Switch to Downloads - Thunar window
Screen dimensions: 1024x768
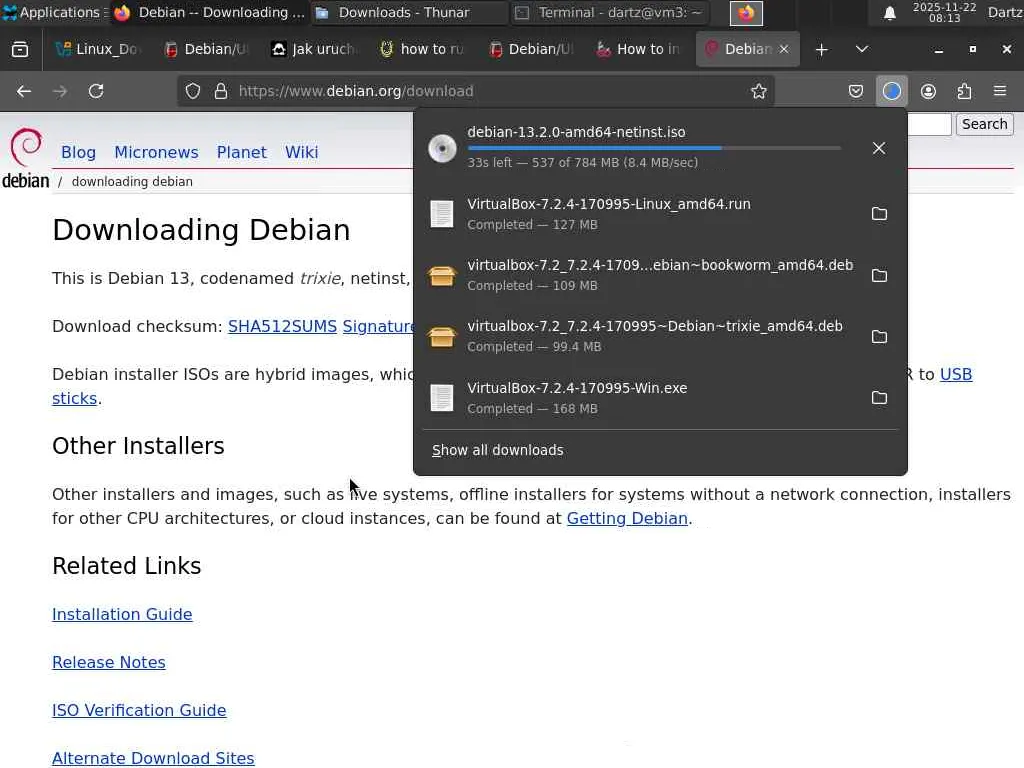[x=409, y=12]
